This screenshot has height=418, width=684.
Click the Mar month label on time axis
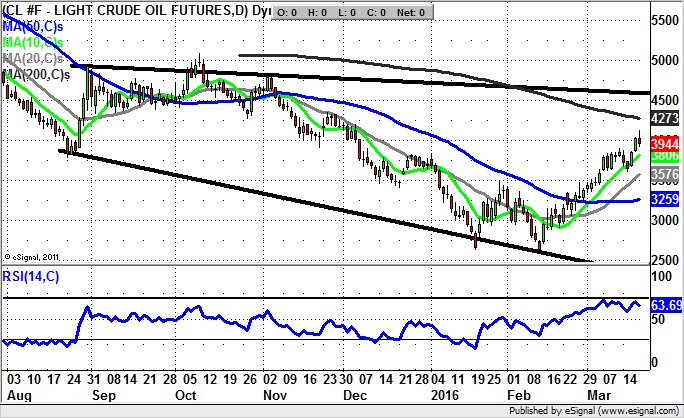coord(601,395)
